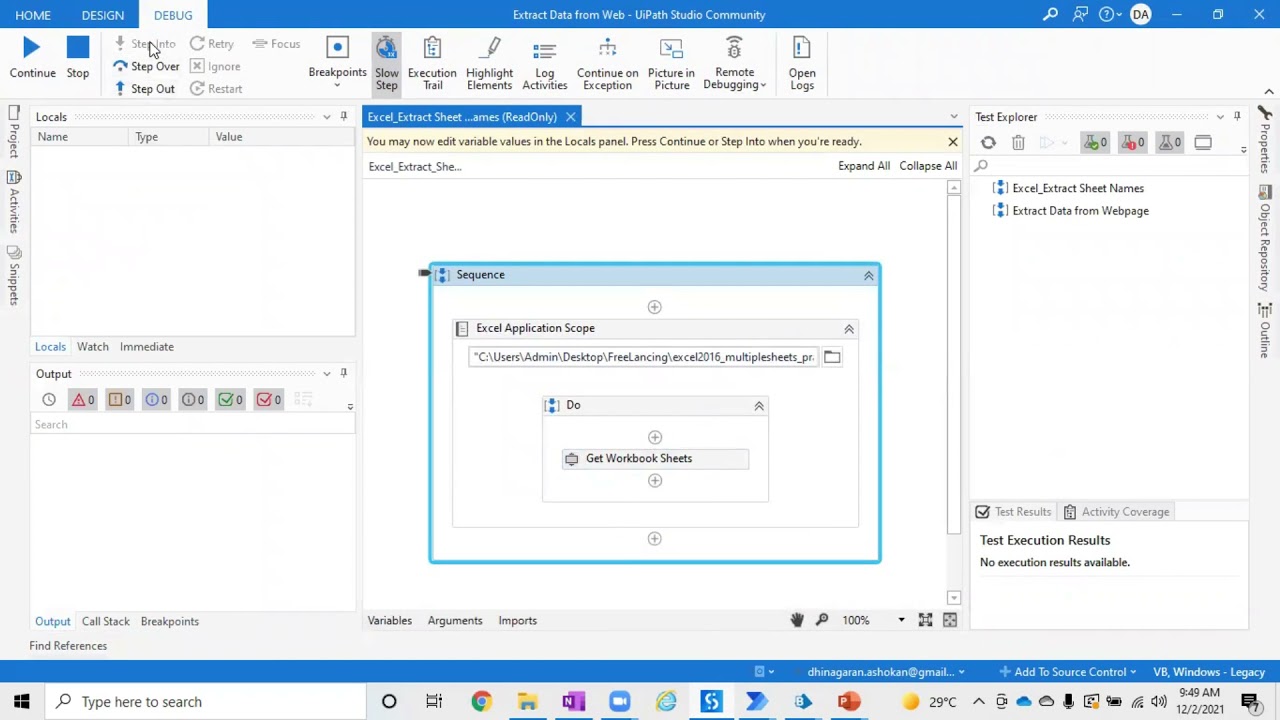Open the Activity Coverage tab
Image resolution: width=1280 pixels, height=720 pixels.
click(x=1115, y=512)
